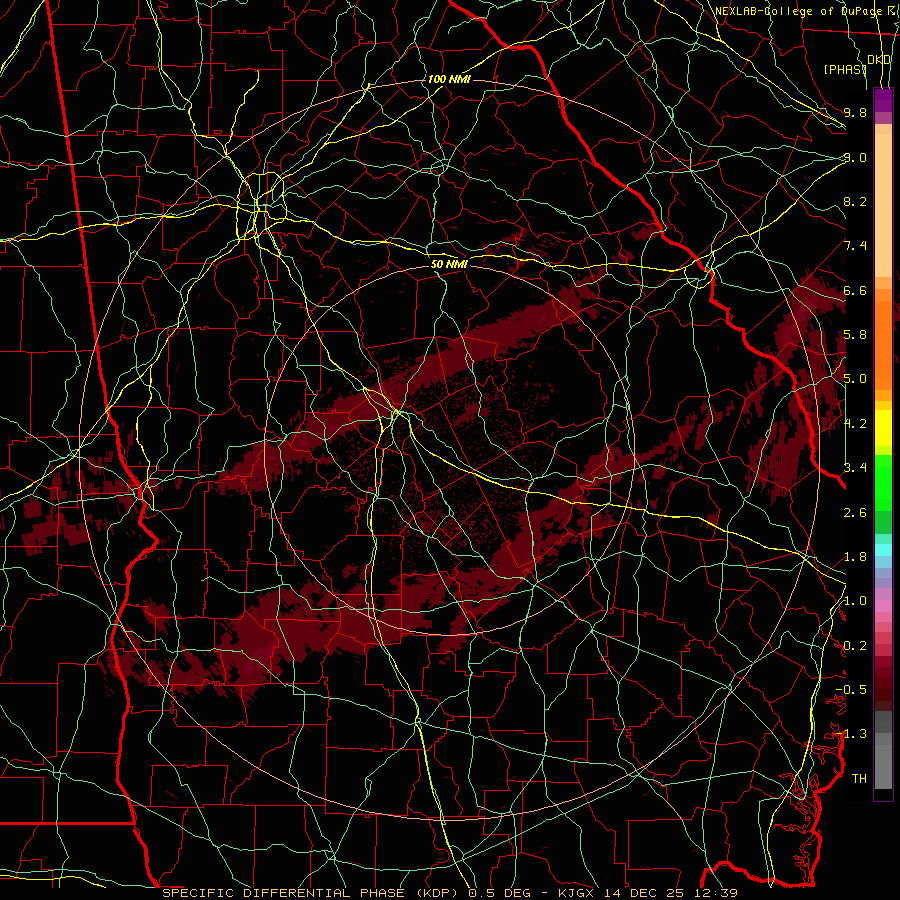
Task: Click the 50 NMI range ring label
Action: (x=449, y=264)
